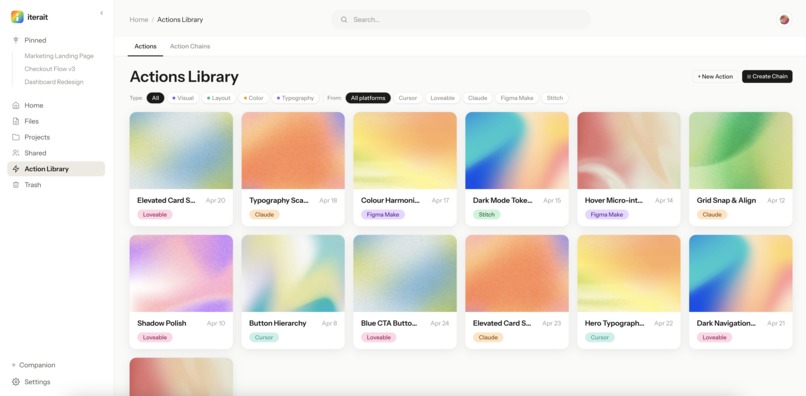Screen dimensions: 806x396
Task: Open Dark Navigation... card thumbnail
Action: click(741, 274)
